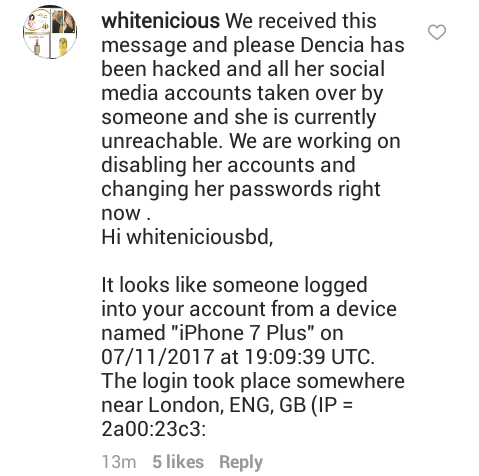Screen dimensions: 479x476
Task: Reply to this comment
Action: coord(241,463)
